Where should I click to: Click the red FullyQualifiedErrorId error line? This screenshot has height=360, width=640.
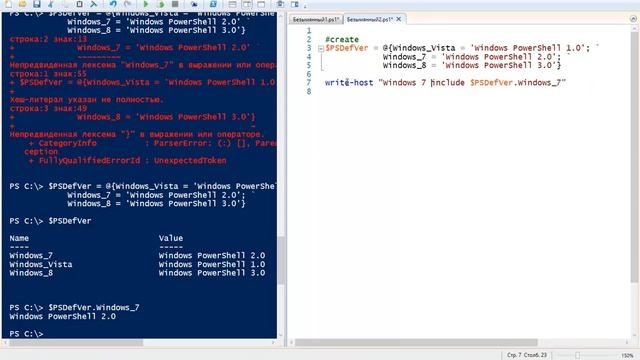(127, 161)
